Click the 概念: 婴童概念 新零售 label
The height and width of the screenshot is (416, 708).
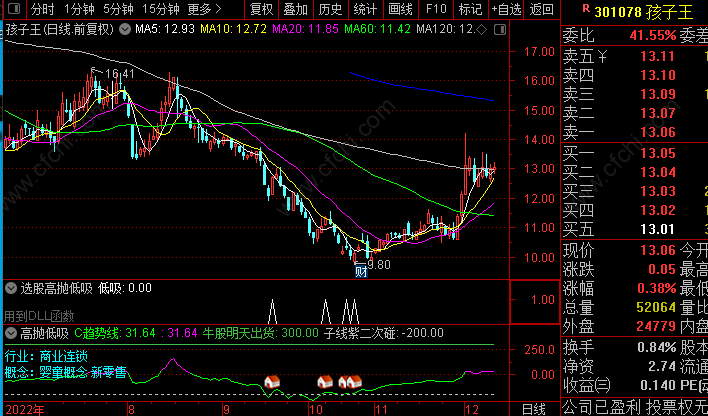pyautogui.click(x=65, y=373)
